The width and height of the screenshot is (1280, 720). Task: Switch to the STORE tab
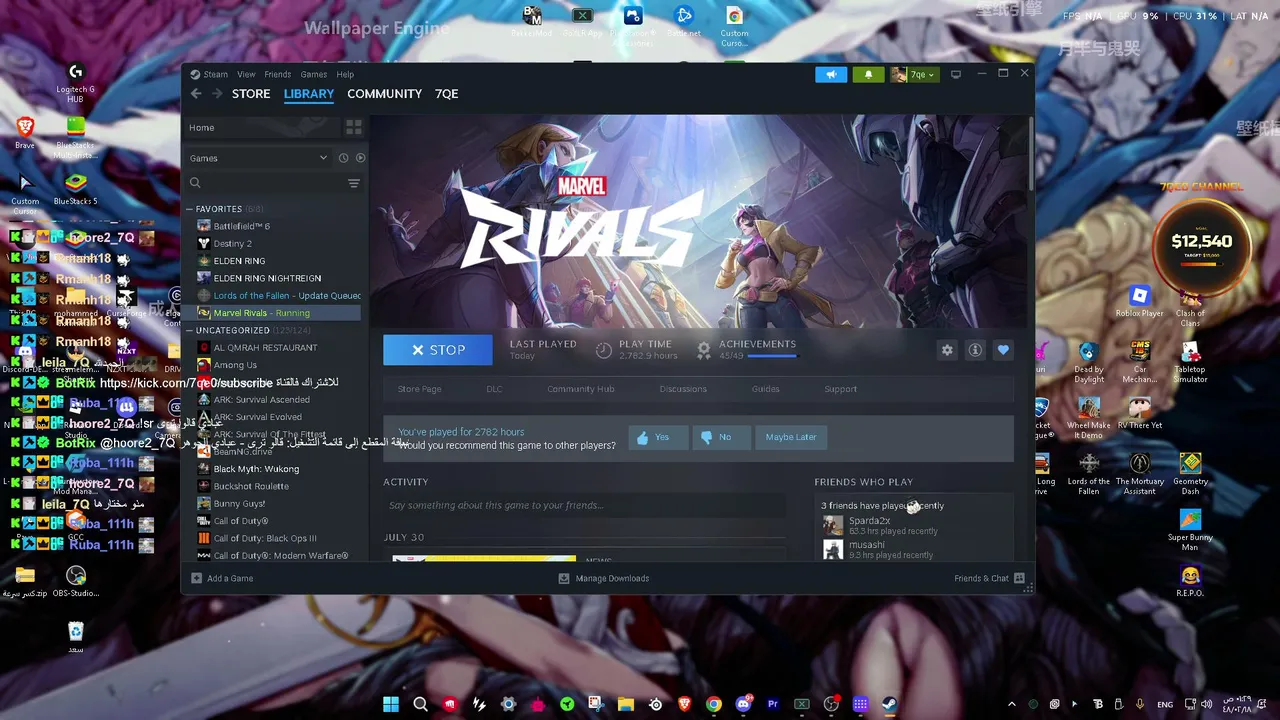[x=251, y=94]
